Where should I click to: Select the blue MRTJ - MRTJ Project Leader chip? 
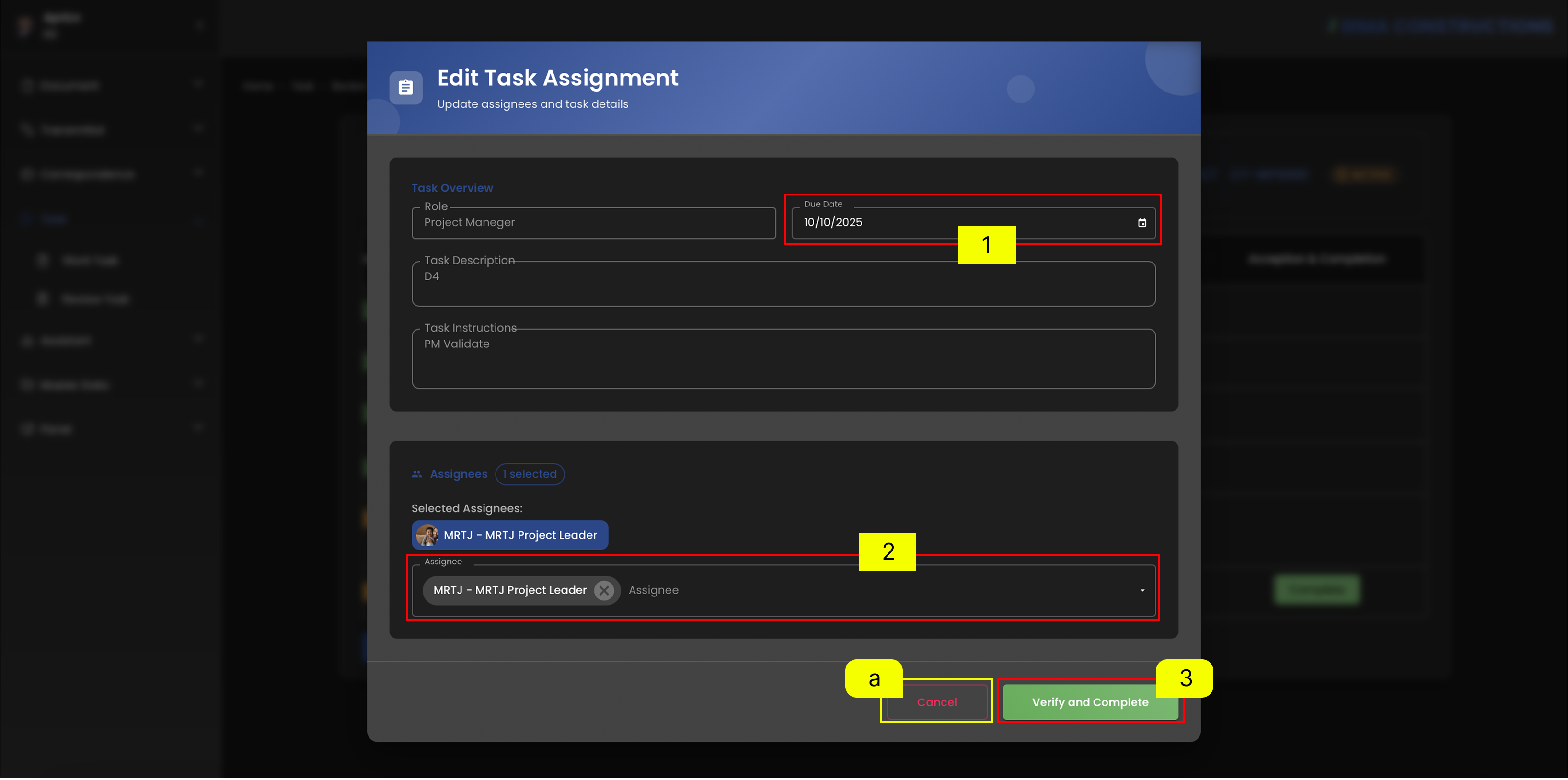tap(509, 535)
